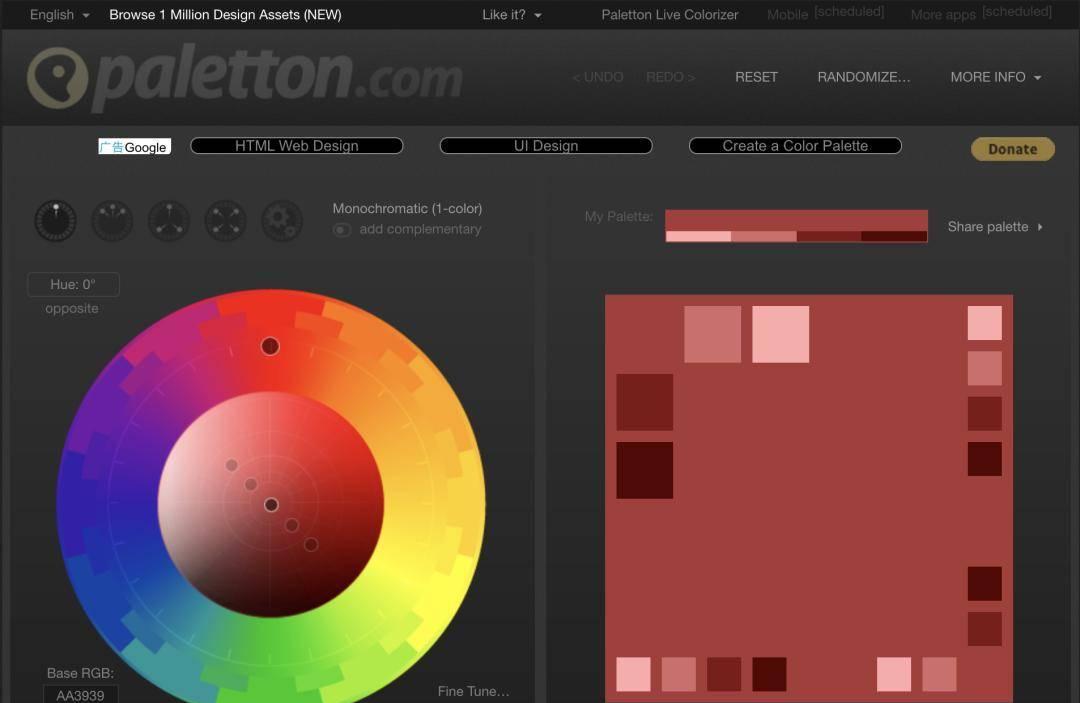Click the RESET button

(x=756, y=77)
